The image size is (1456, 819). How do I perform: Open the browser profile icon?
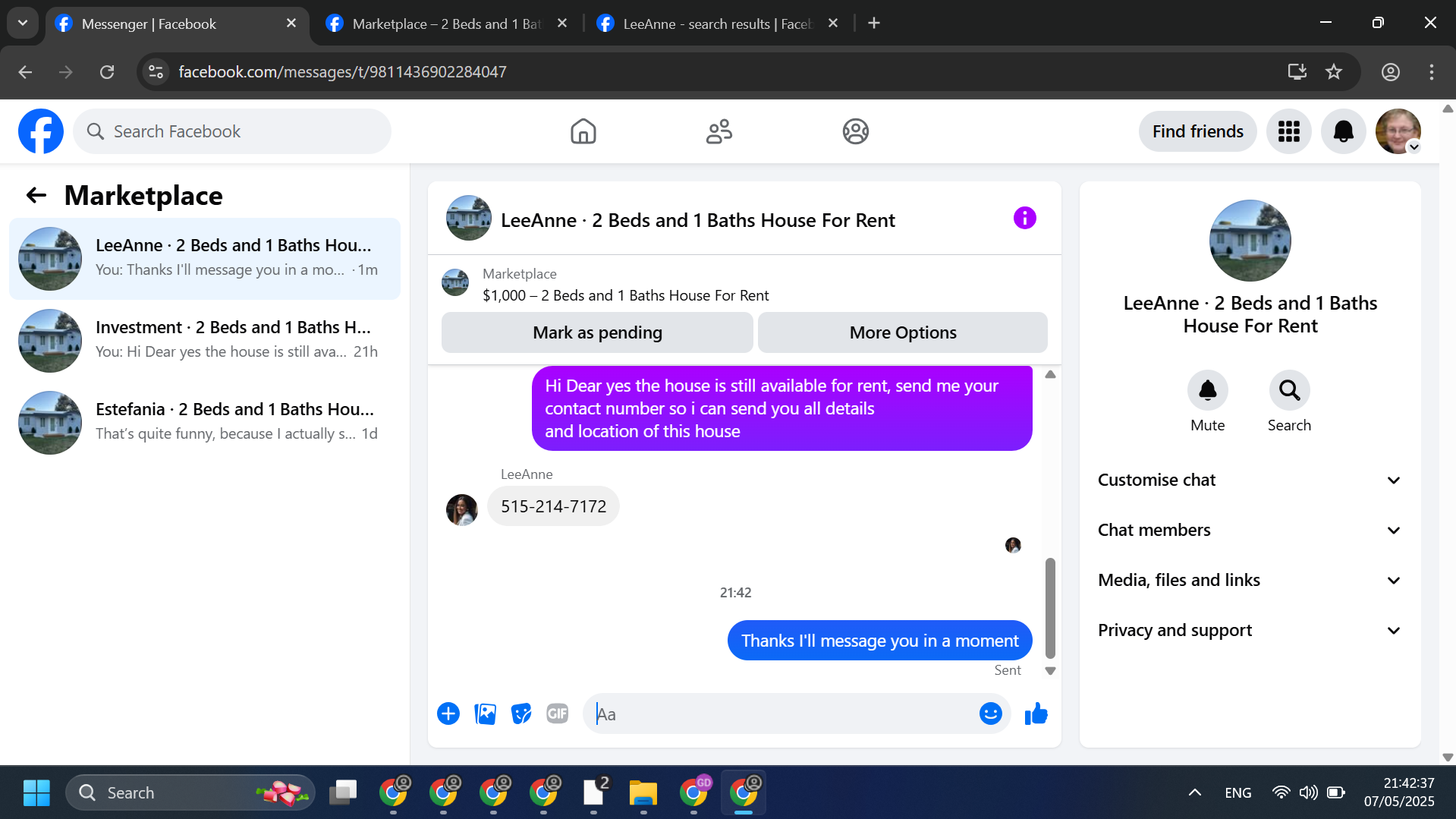pyautogui.click(x=1390, y=72)
